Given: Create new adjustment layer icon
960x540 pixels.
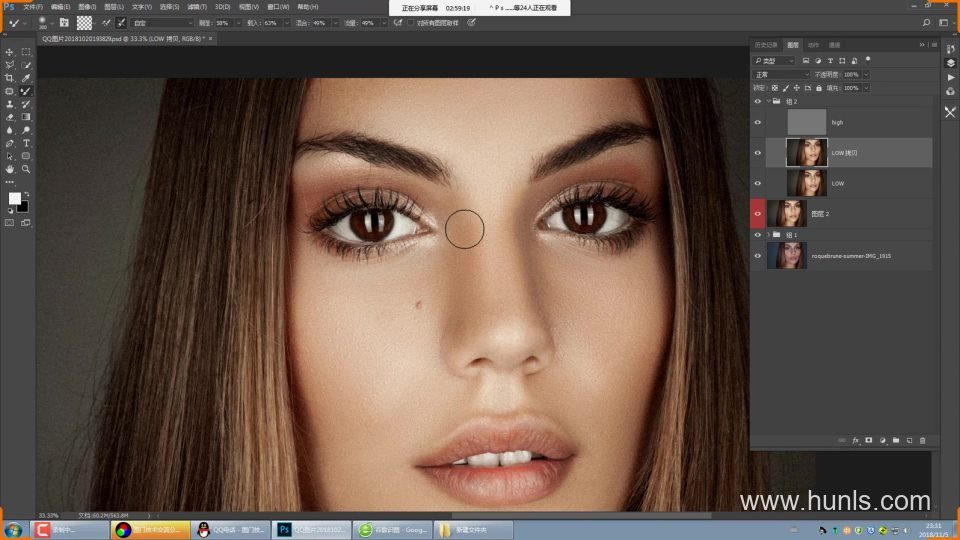Looking at the screenshot, I should [x=882, y=440].
